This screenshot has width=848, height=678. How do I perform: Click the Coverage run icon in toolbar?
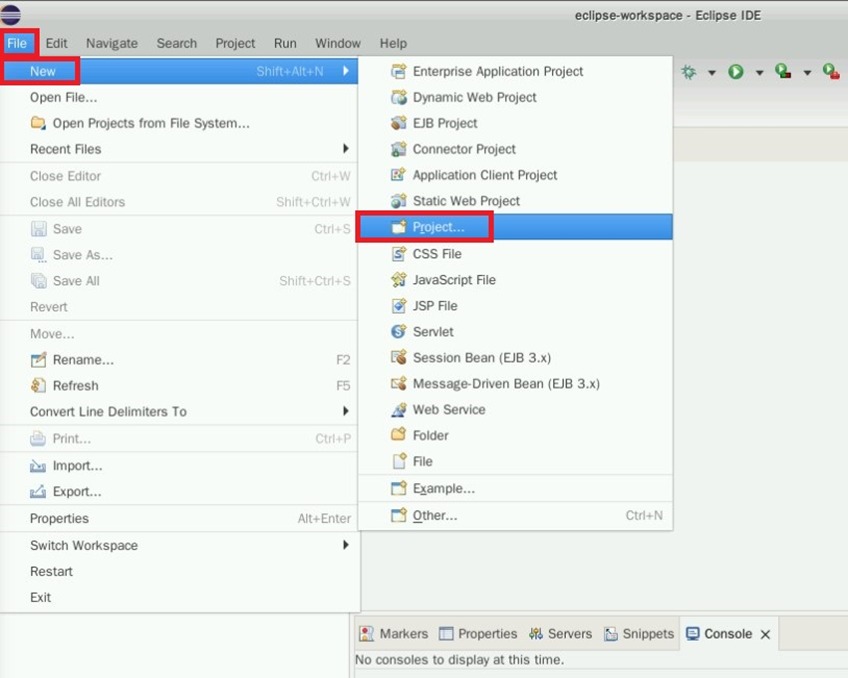pyautogui.click(x=783, y=72)
